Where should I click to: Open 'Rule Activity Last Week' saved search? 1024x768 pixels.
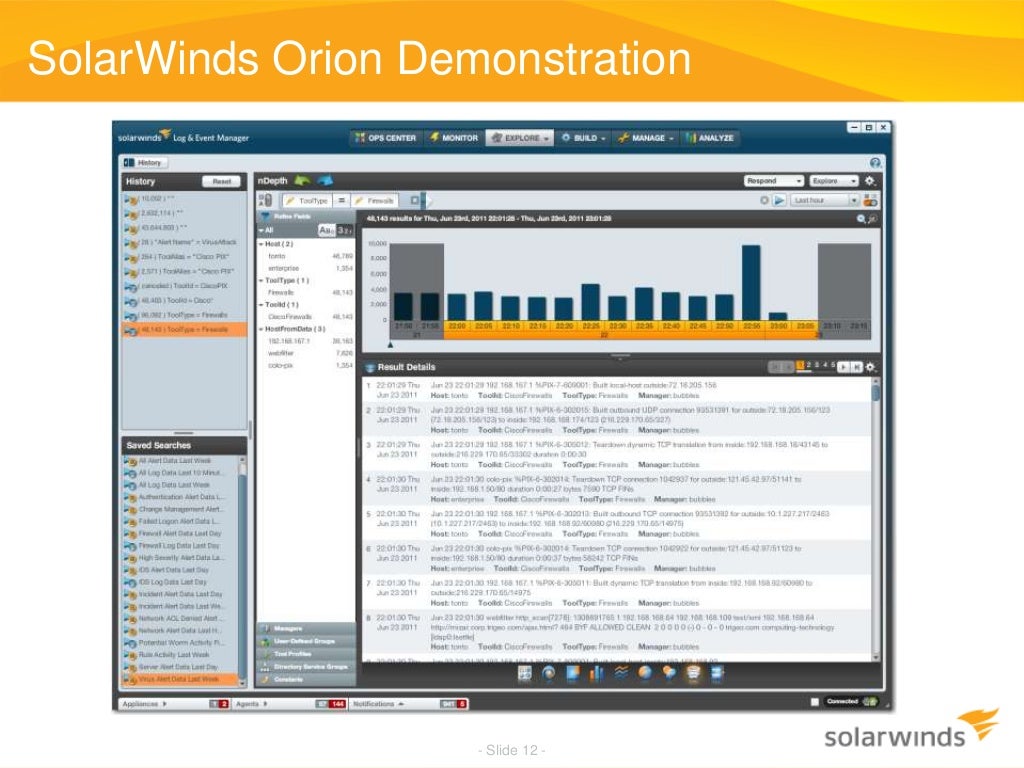[174, 654]
